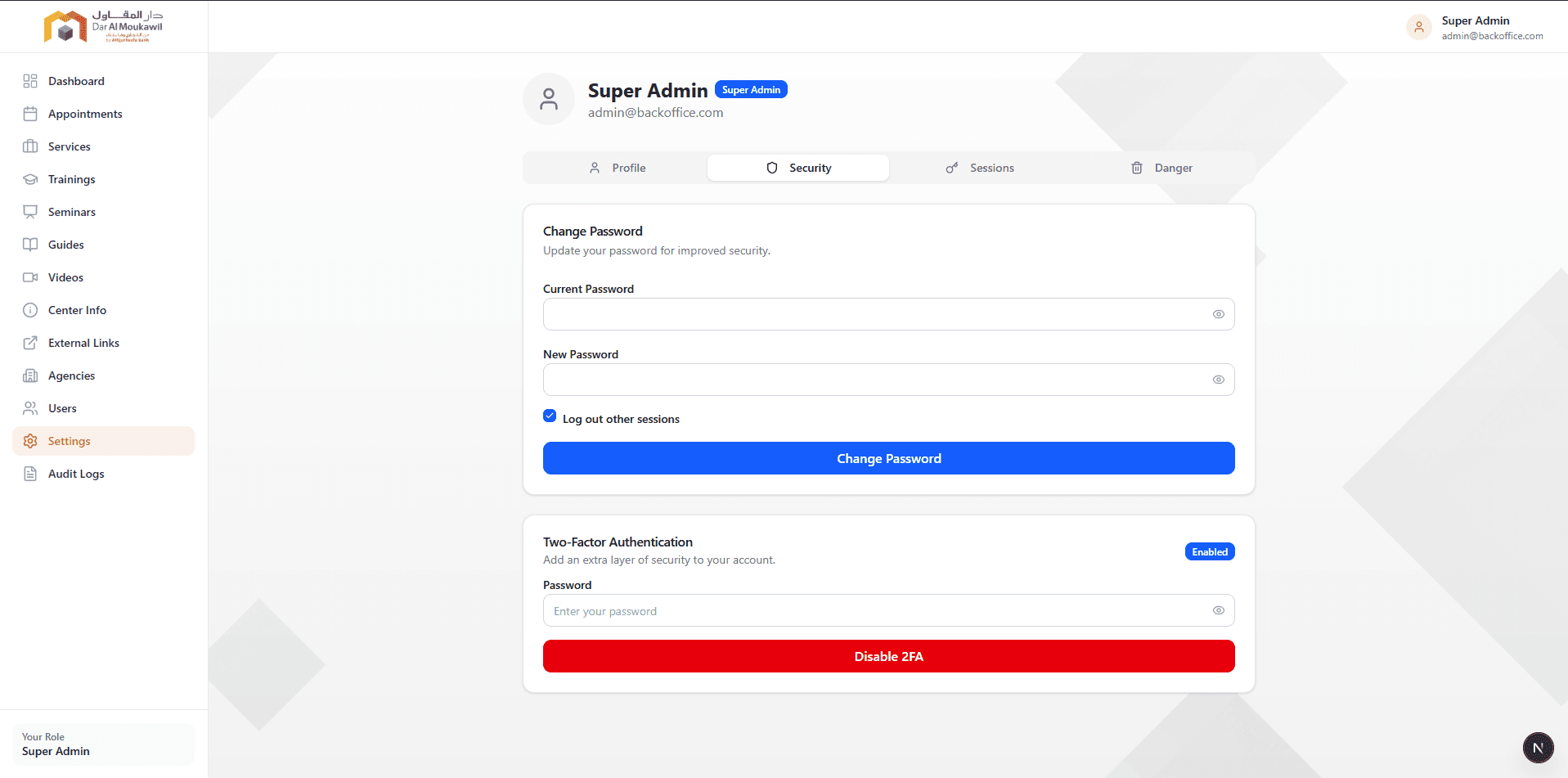
Task: Open Center Info page
Action: coord(104,310)
